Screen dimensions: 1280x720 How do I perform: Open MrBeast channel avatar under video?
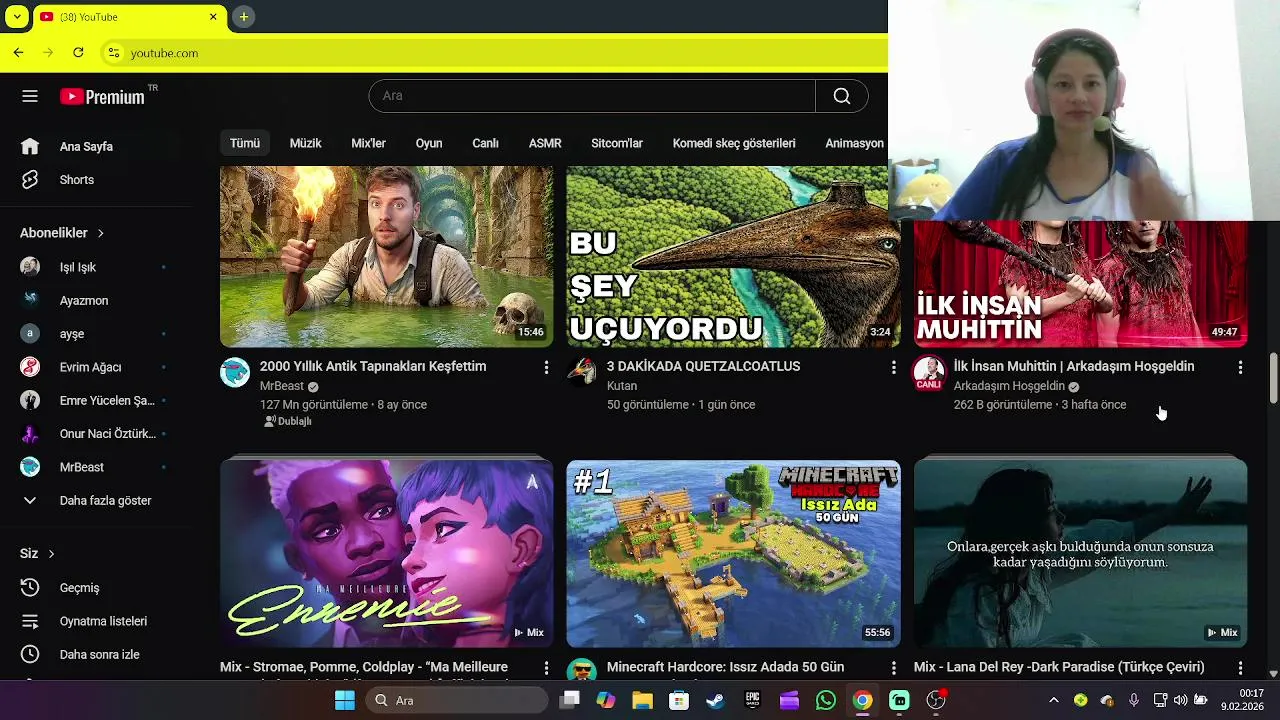point(235,372)
